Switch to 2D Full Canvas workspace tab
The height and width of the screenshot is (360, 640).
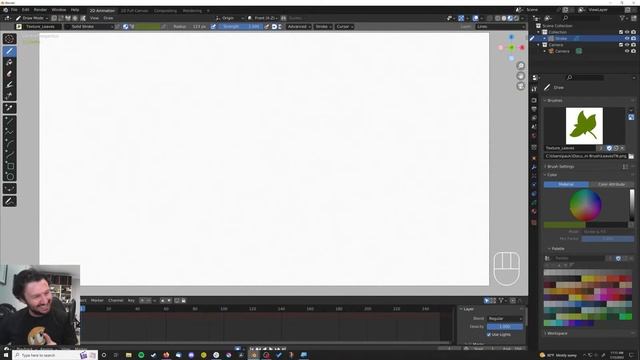tap(134, 11)
